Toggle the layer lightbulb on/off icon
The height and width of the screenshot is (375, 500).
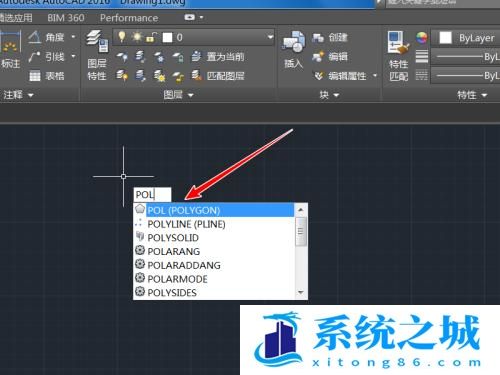coord(122,37)
